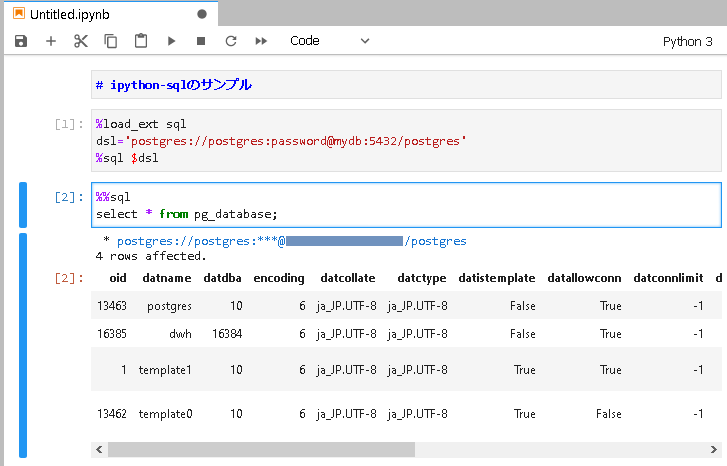Click the Untitled.ipynb notebook tab icon

coord(19,13)
